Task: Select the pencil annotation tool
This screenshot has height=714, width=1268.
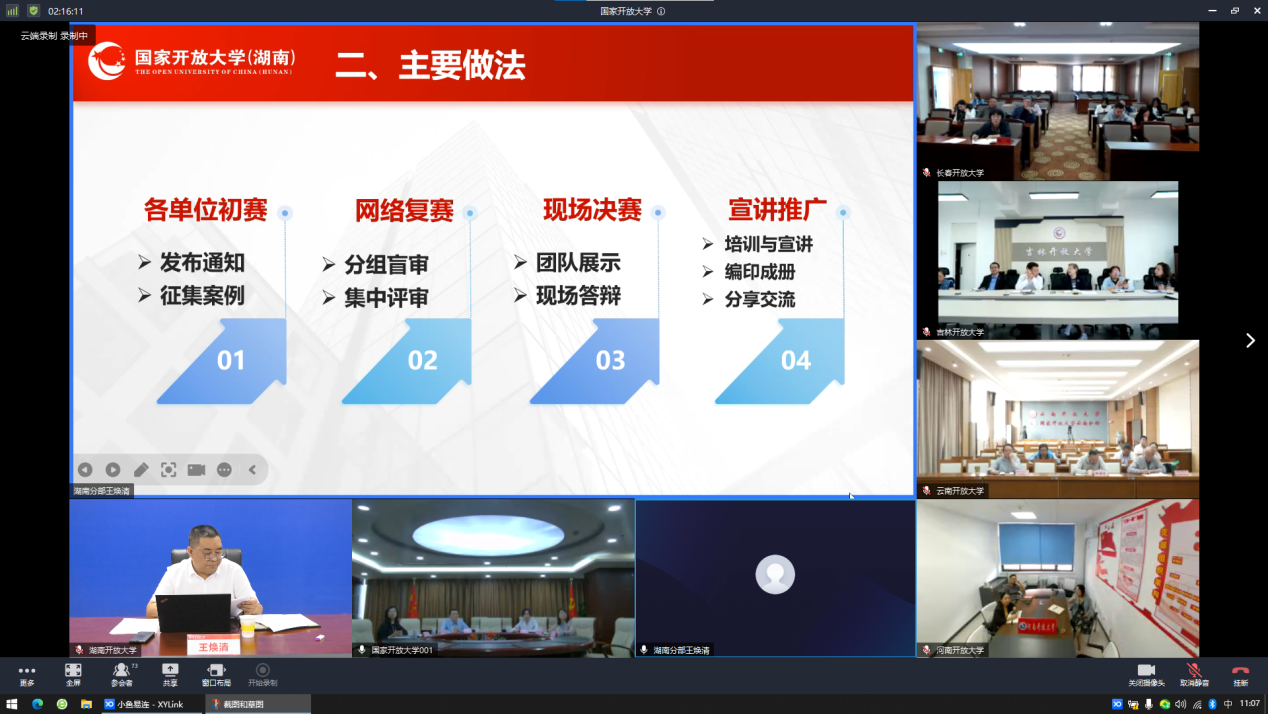Action: click(x=141, y=470)
